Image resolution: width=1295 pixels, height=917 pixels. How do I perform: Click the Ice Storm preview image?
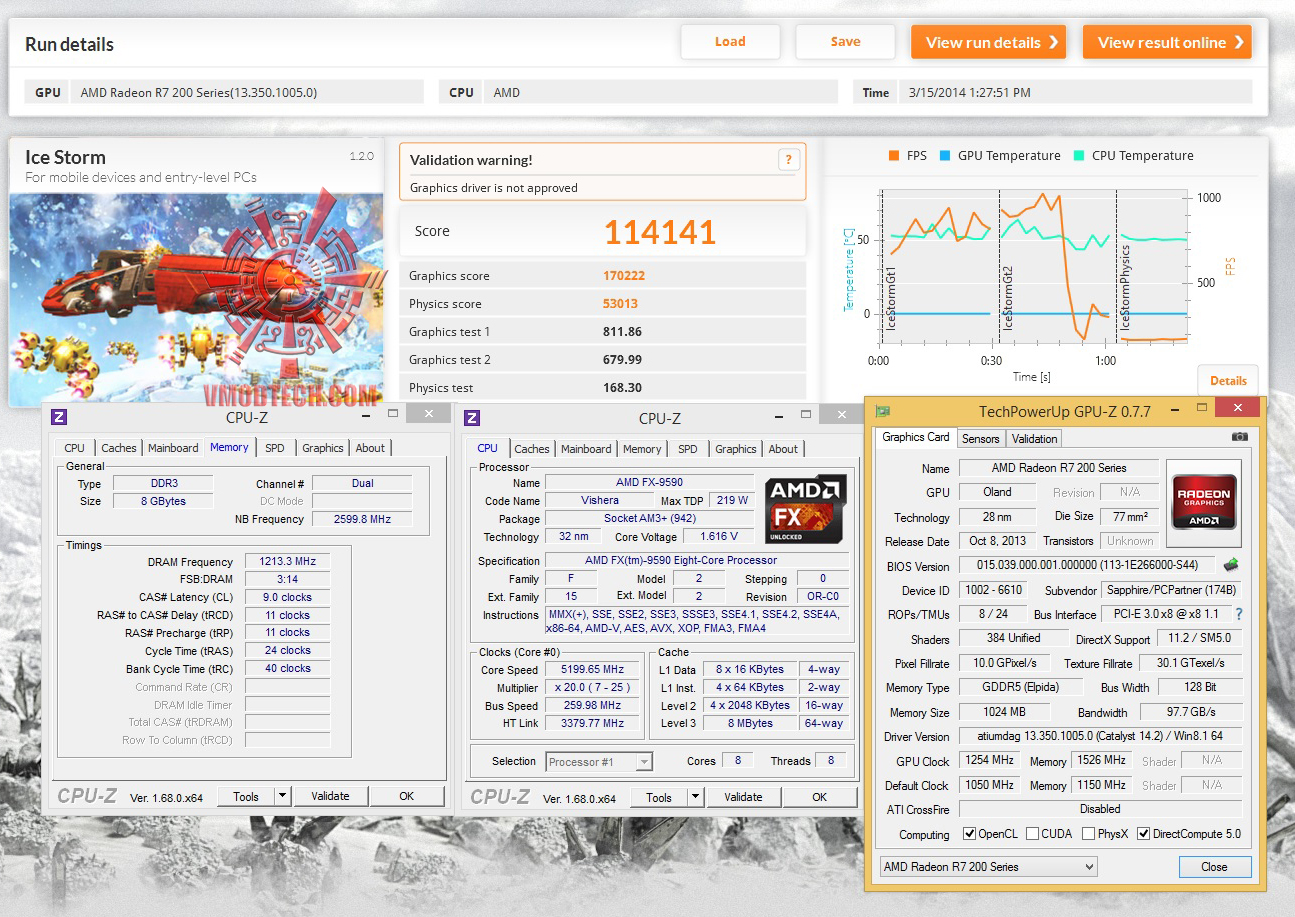(x=196, y=298)
